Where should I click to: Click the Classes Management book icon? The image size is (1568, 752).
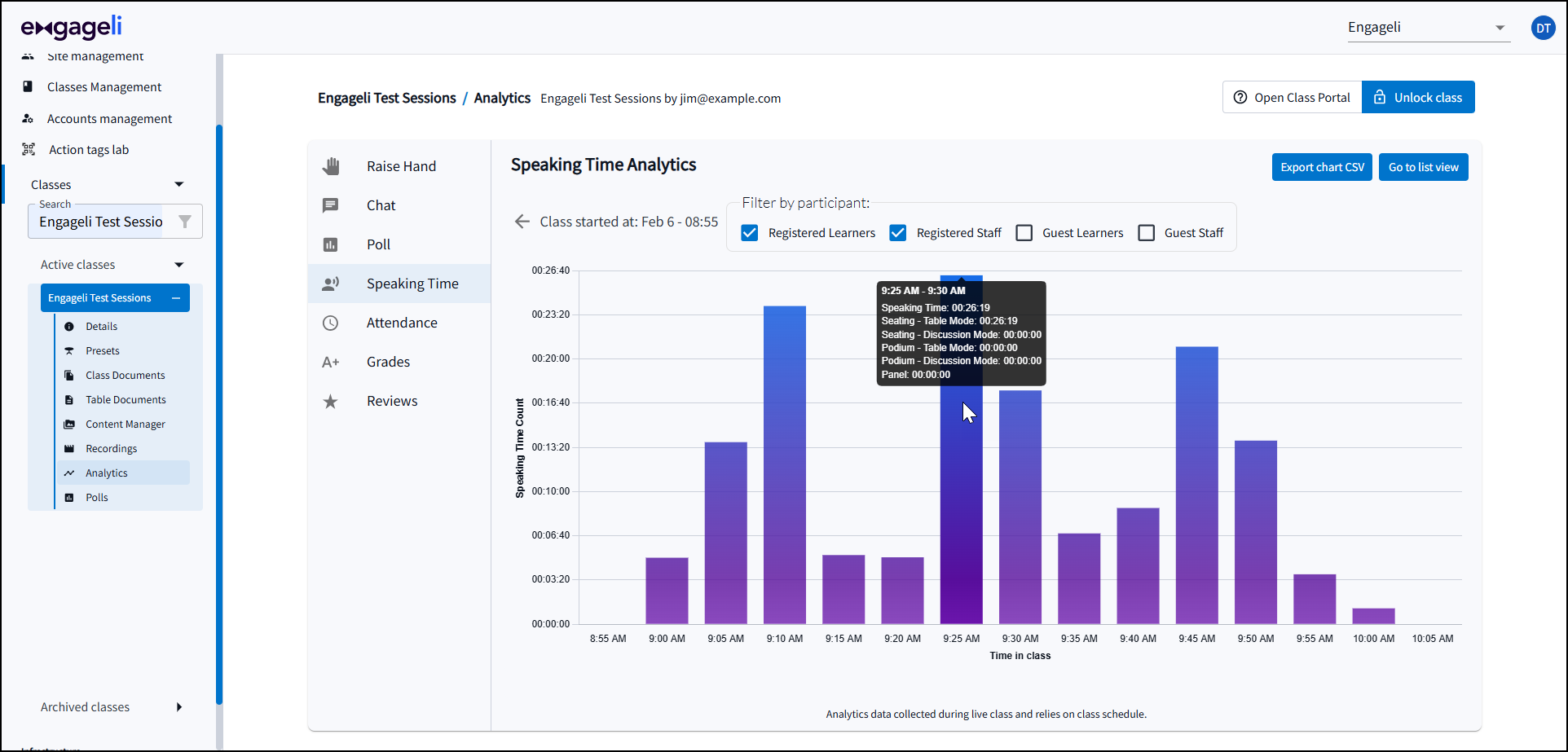(28, 86)
